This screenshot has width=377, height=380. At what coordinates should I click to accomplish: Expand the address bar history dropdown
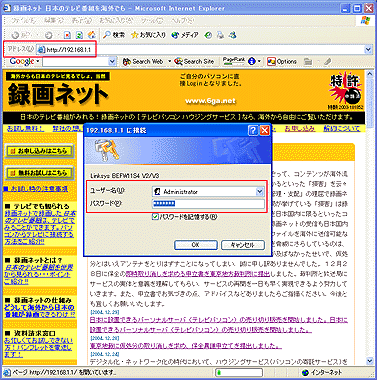(368, 49)
